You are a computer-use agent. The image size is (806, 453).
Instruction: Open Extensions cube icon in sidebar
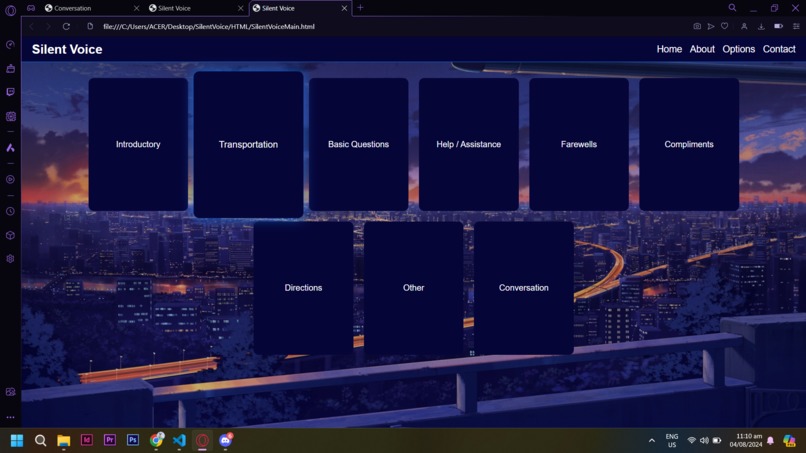click(x=10, y=235)
